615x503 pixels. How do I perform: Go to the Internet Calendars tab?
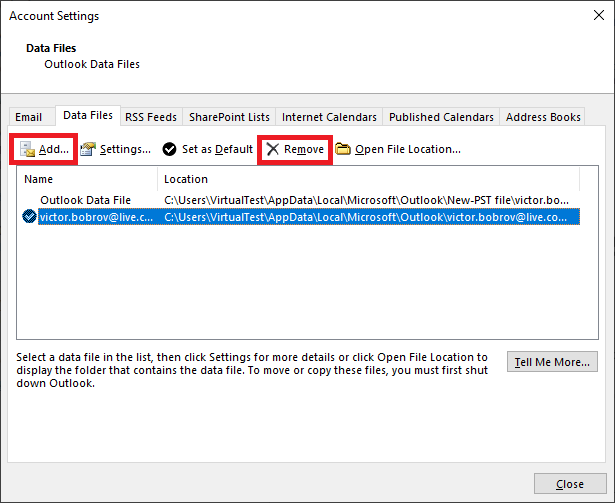pos(329,117)
